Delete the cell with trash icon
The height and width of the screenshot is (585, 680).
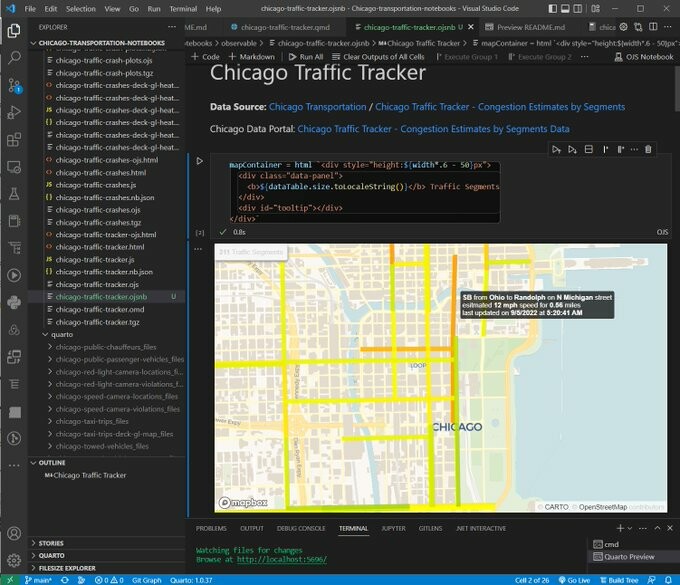tap(648, 149)
